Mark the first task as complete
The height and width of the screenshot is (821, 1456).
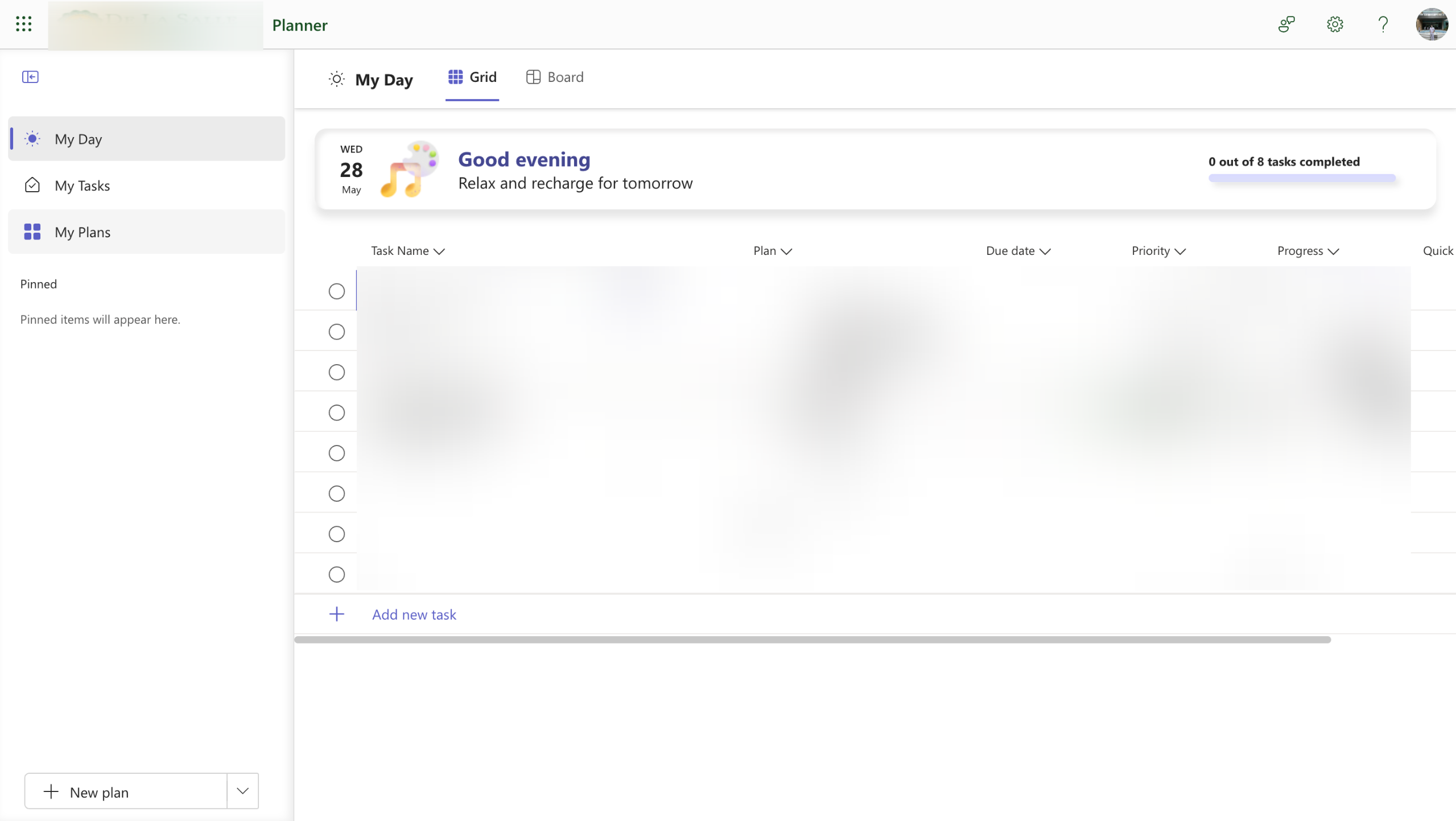[x=336, y=291]
